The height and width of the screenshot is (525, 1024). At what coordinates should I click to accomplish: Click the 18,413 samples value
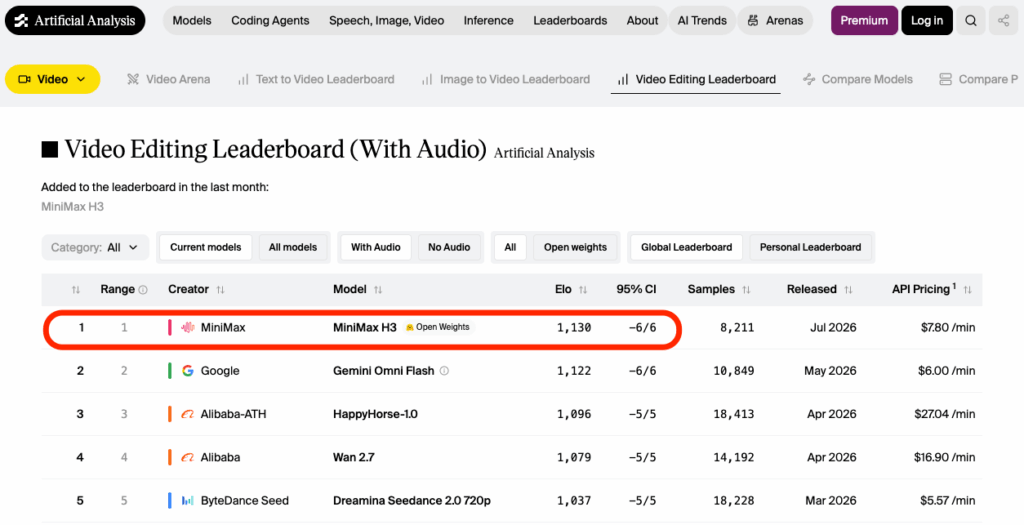pyautogui.click(x=733, y=414)
